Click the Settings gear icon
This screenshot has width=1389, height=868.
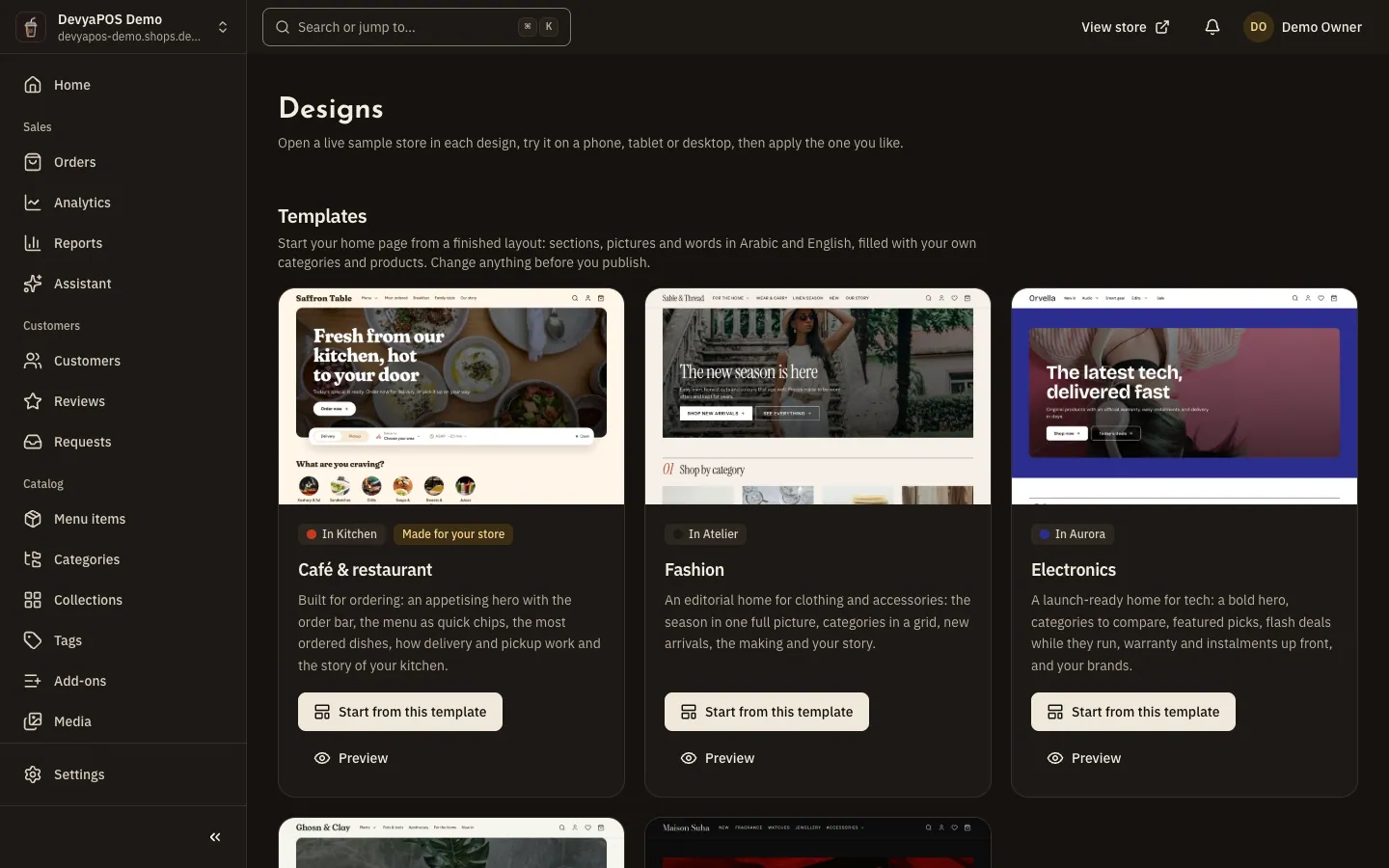pos(33,774)
